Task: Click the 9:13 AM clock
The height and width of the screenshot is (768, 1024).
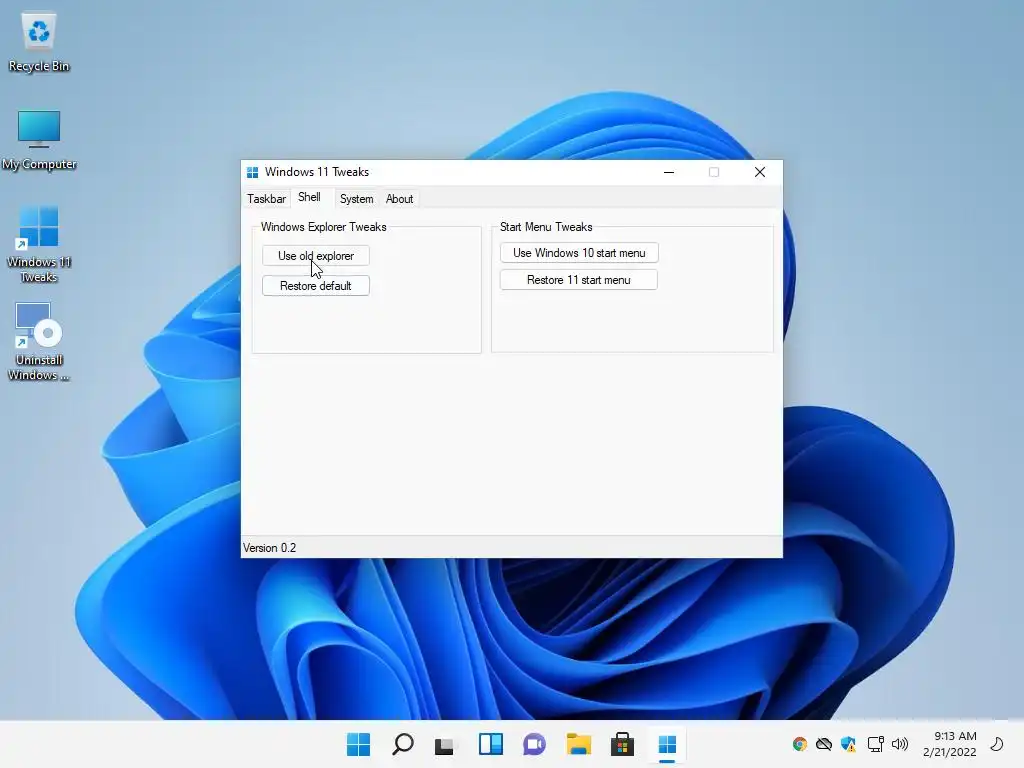Action: tap(955, 736)
